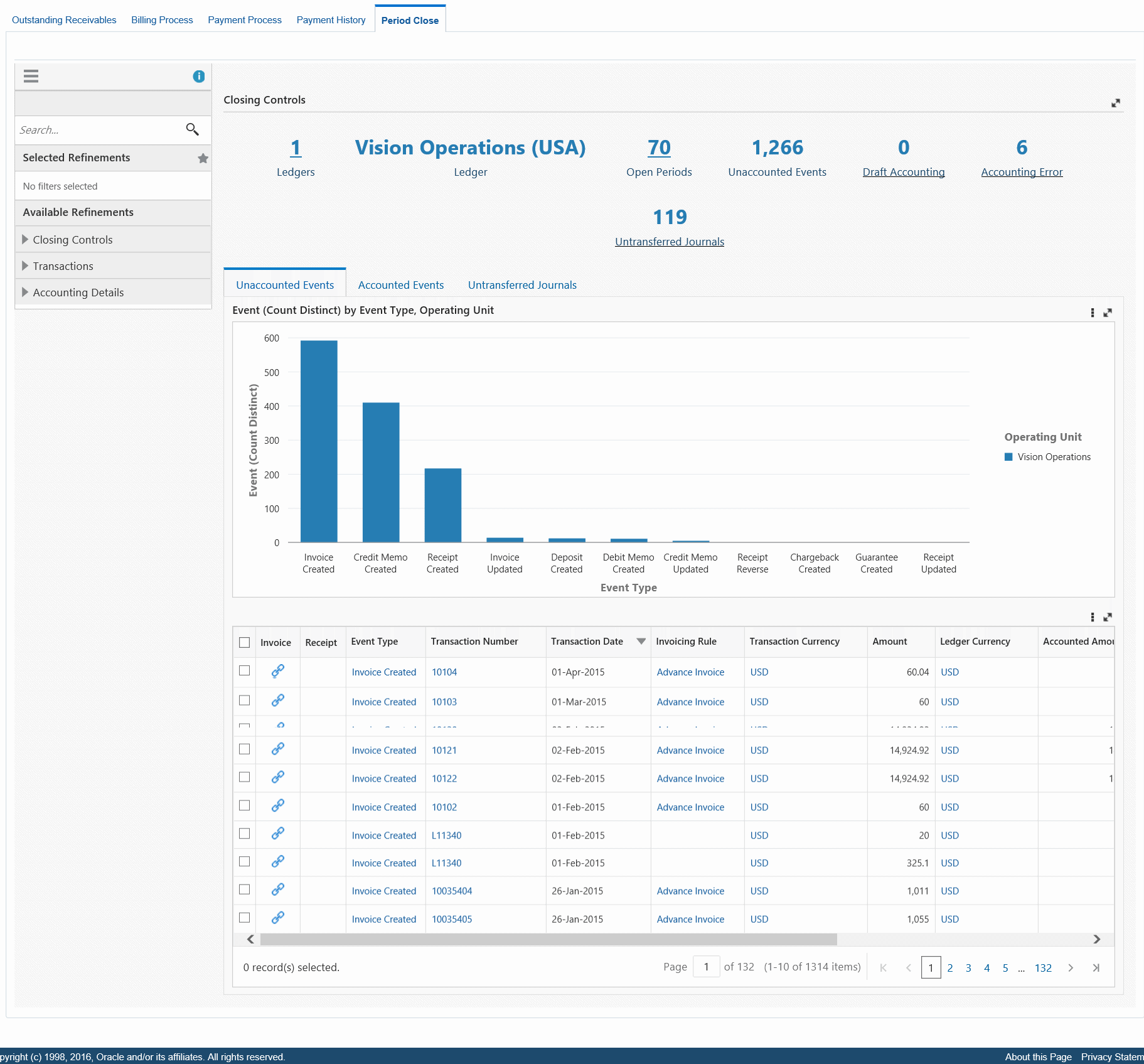Screen dimensions: 1144x1064
Task: Select the row checkbox for transaction 10121
Action: click(245, 749)
